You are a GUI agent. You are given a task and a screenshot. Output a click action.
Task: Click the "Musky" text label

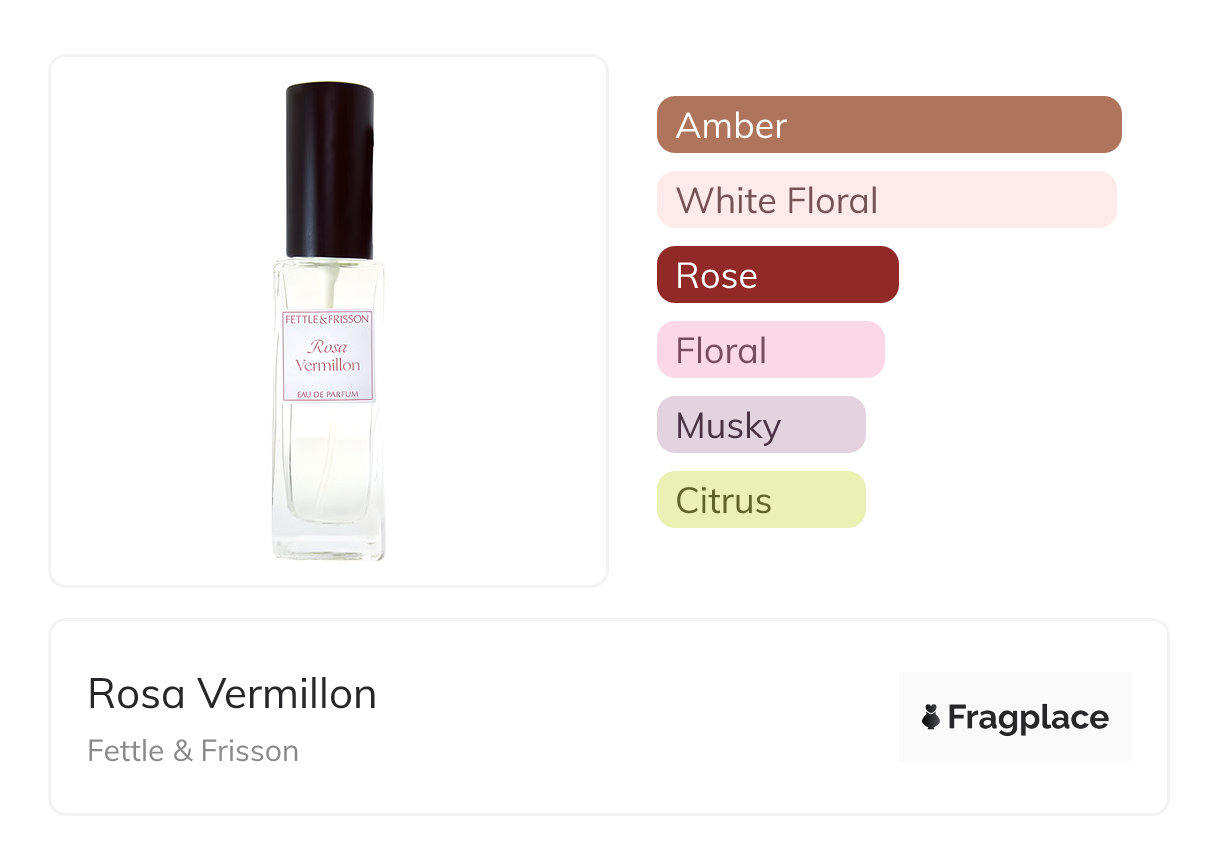point(727,426)
